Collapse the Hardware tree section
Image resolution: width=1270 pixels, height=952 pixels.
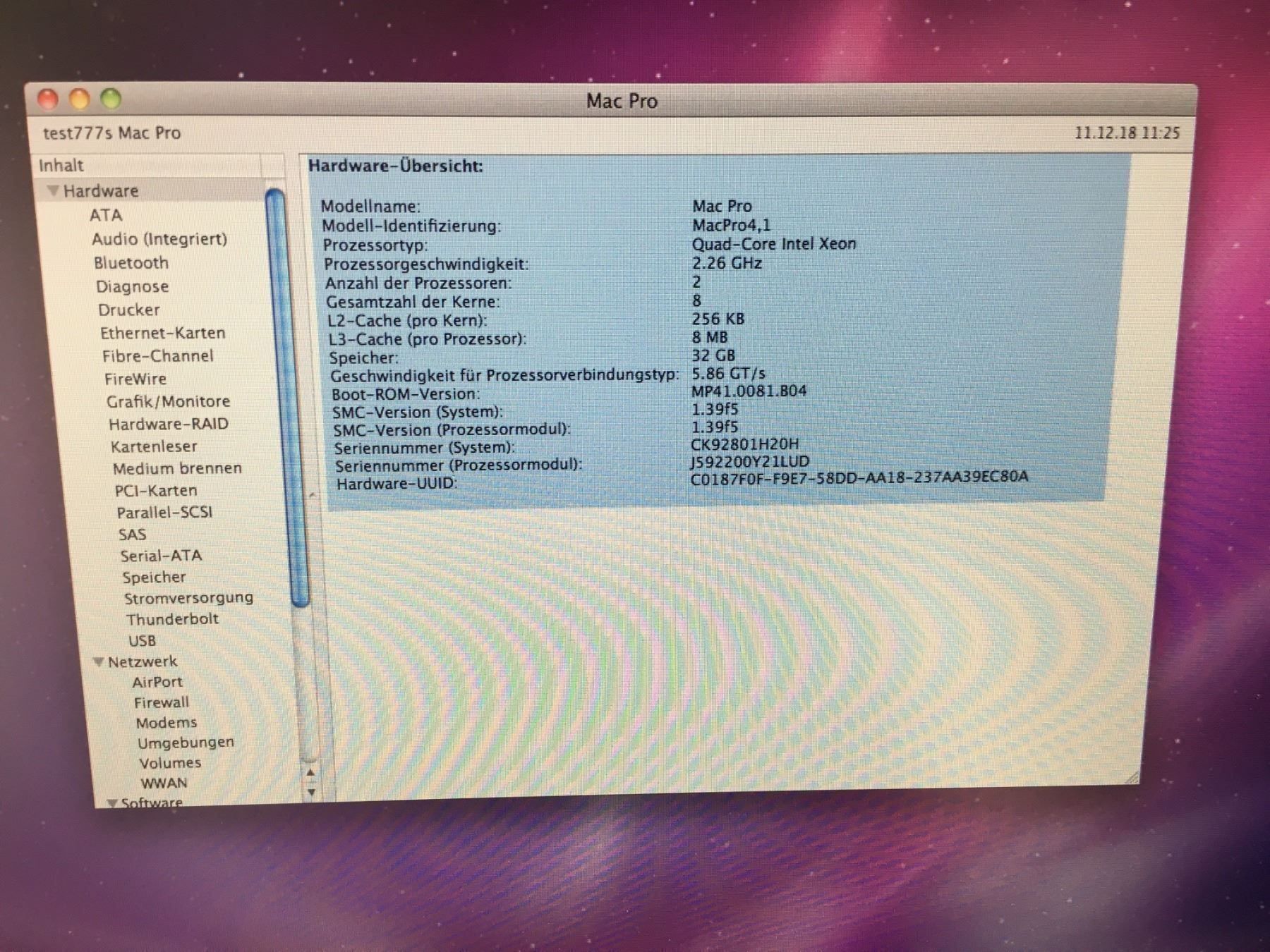[x=52, y=190]
